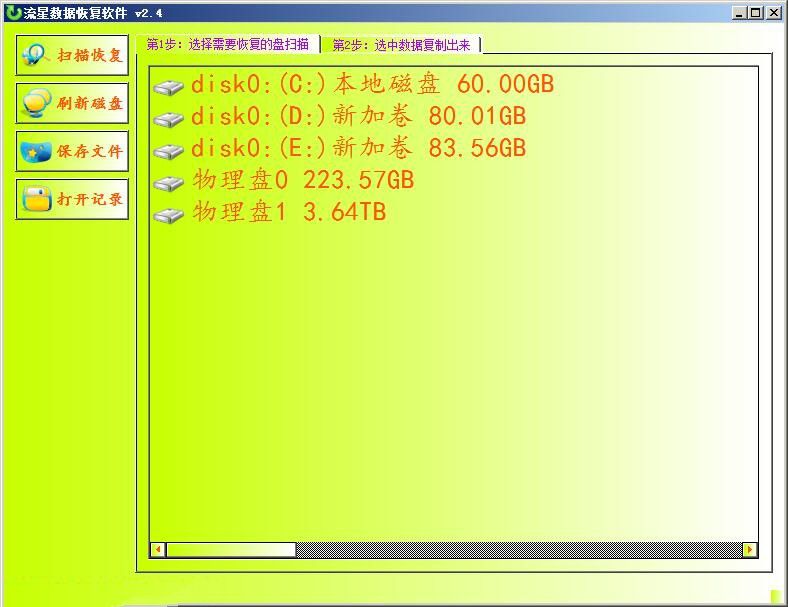Click blue star folder icon on 保存文件
This screenshot has width=788, height=607.
[36, 152]
